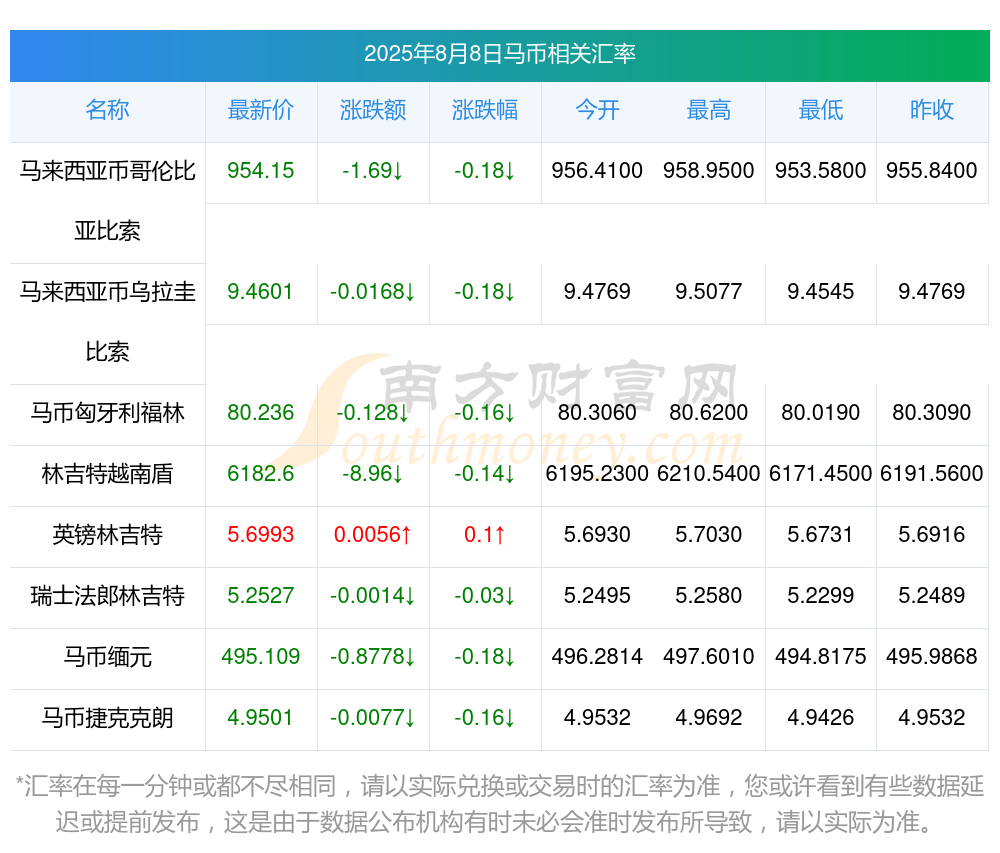Click red change percent 0.1↑
The image size is (1000, 853).
click(485, 535)
